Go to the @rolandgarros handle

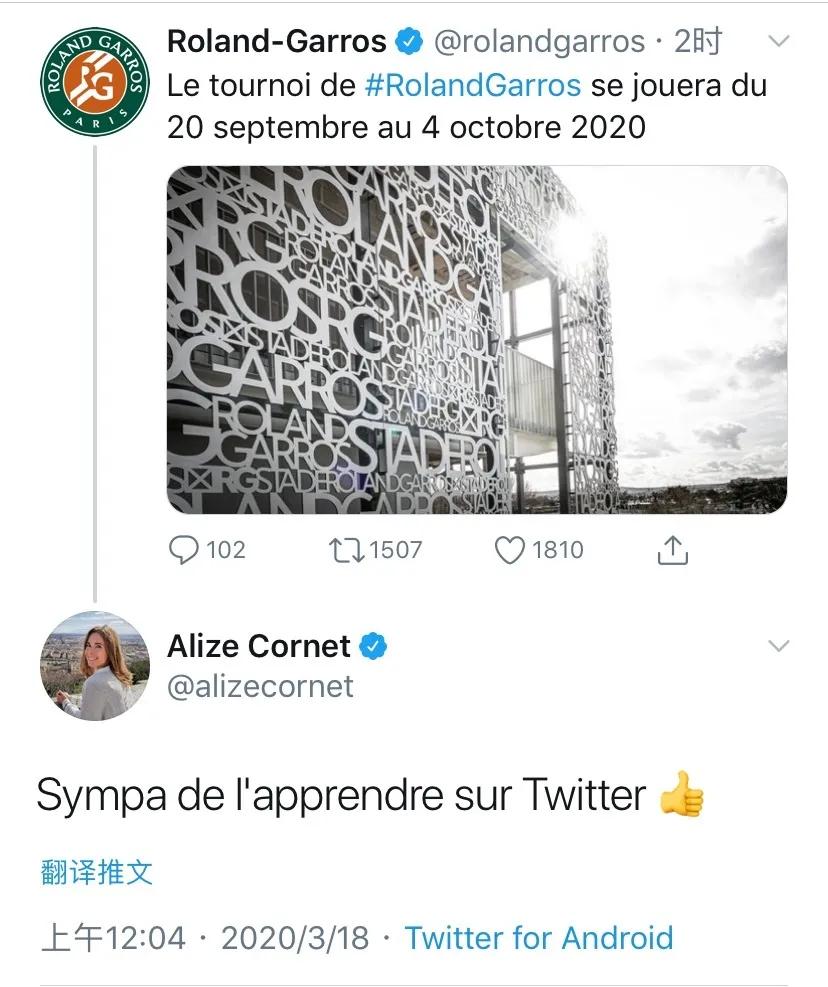click(539, 42)
